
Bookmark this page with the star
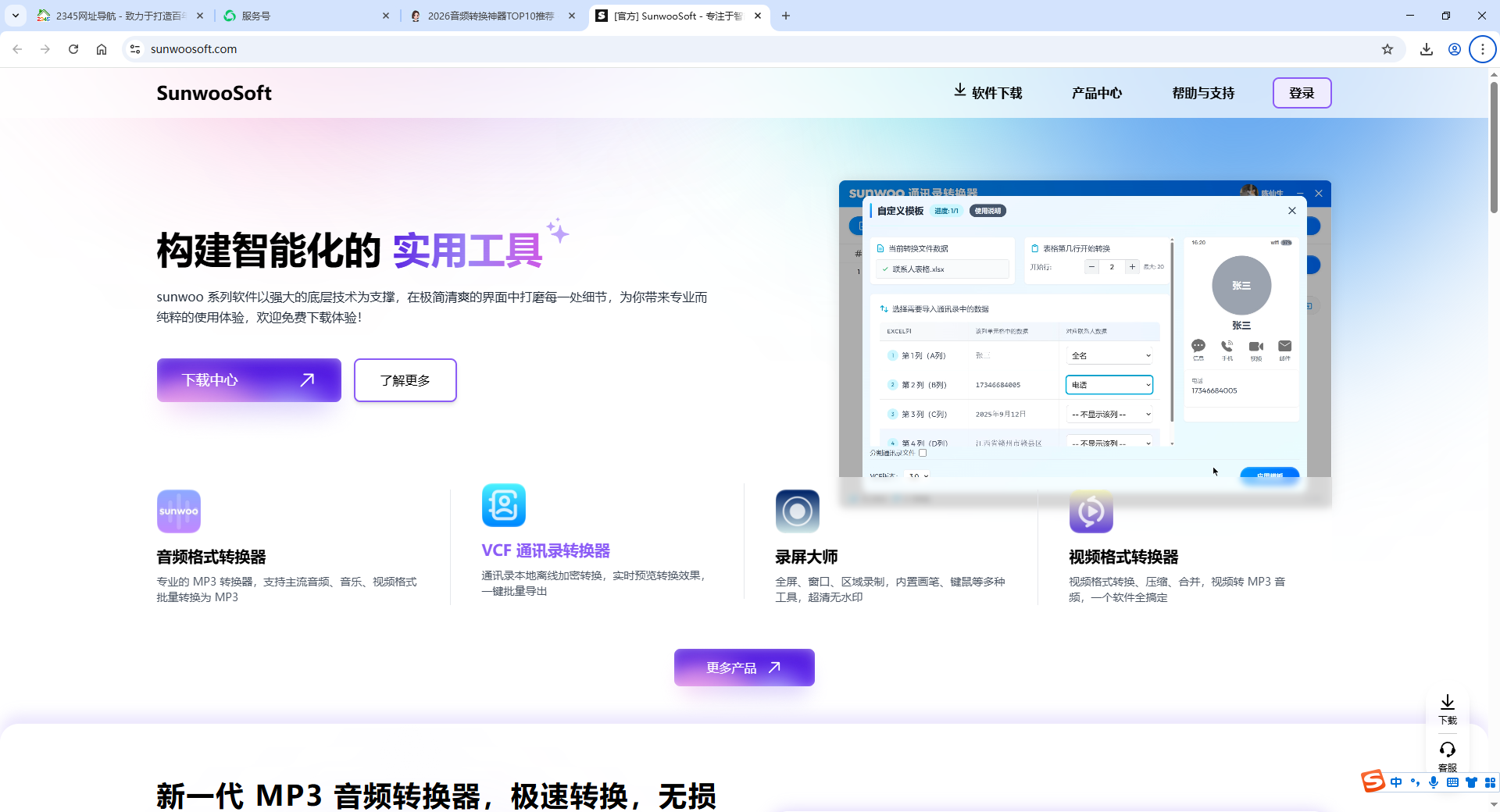click(1387, 49)
